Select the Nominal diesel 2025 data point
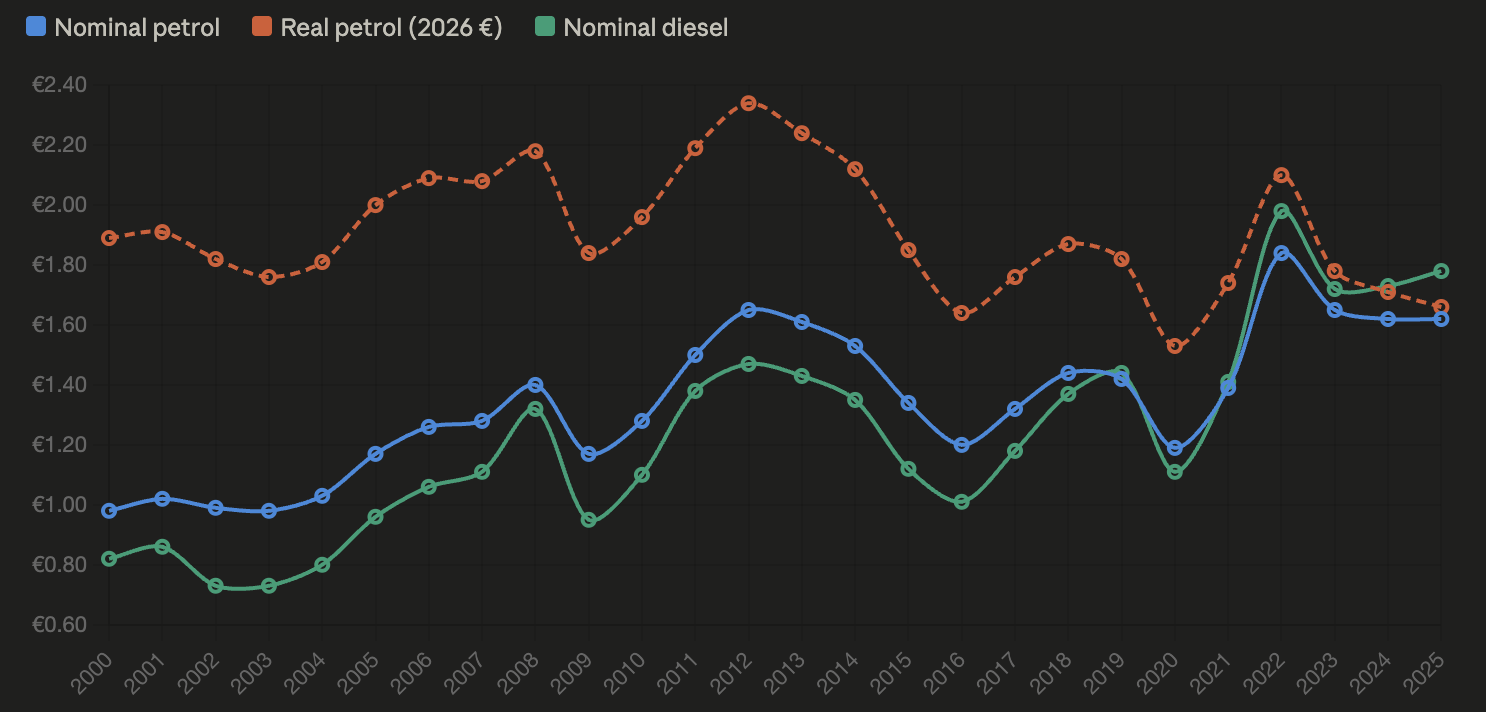 [x=1441, y=271]
